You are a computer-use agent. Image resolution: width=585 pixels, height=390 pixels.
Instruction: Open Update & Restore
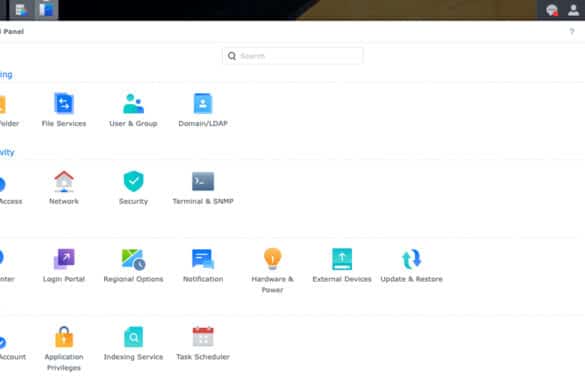click(x=412, y=265)
